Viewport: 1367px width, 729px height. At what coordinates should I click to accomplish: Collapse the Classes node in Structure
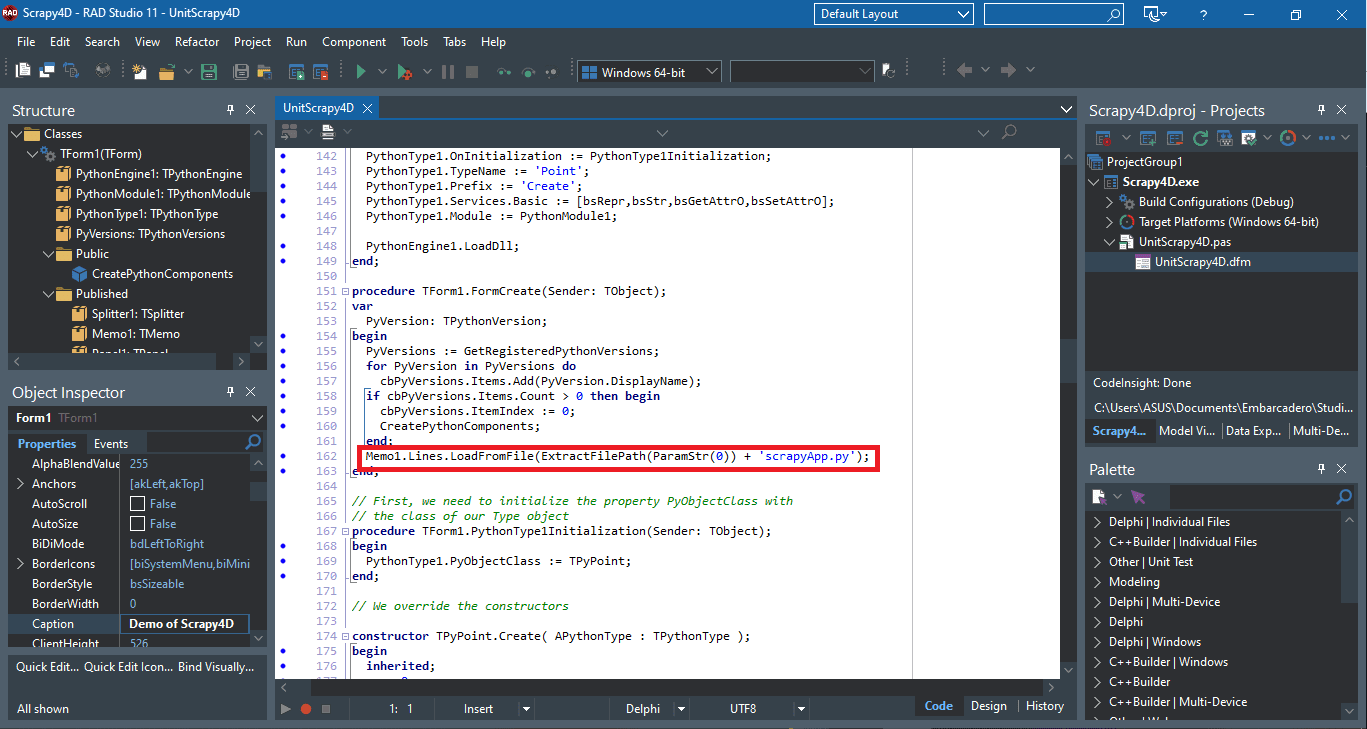pyautogui.click(x=17, y=134)
